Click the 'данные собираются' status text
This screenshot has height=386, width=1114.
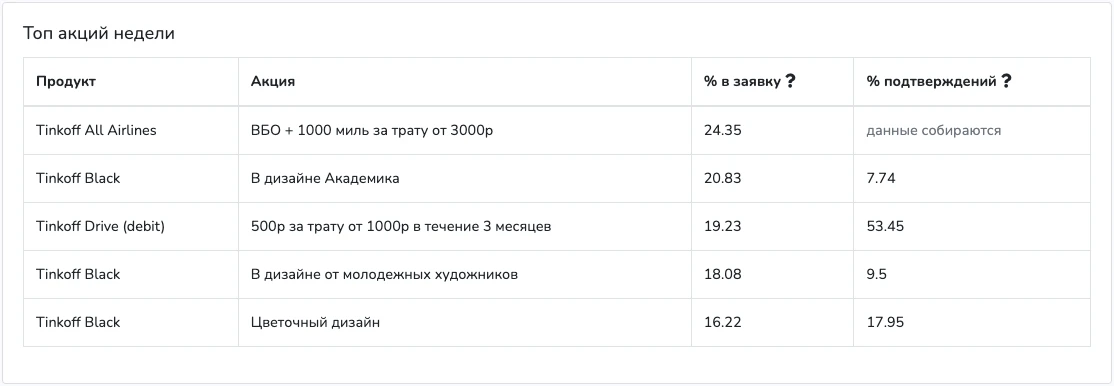click(934, 131)
